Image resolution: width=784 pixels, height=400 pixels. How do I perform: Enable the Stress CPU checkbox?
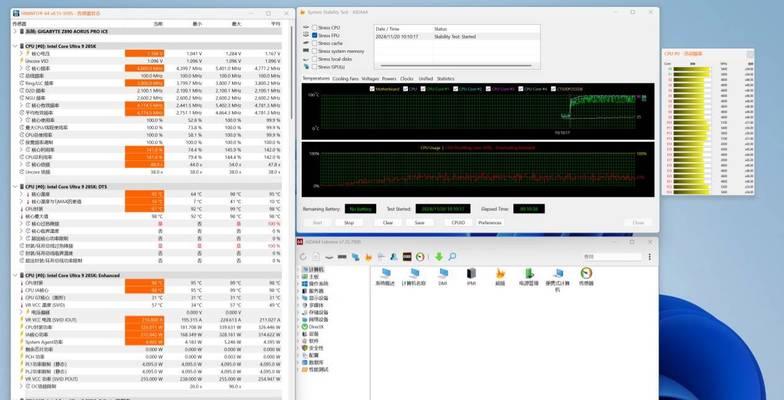314,28
